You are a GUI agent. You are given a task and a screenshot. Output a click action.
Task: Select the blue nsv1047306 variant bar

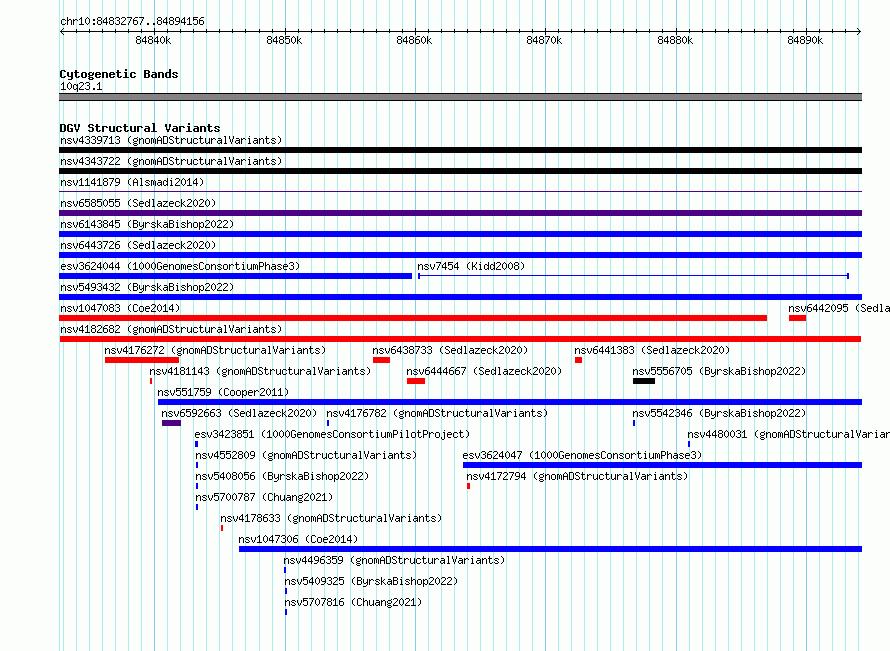pos(551,549)
